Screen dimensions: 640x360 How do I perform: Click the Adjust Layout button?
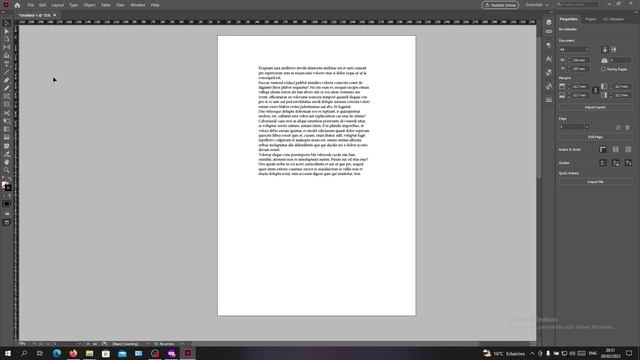tap(595, 107)
